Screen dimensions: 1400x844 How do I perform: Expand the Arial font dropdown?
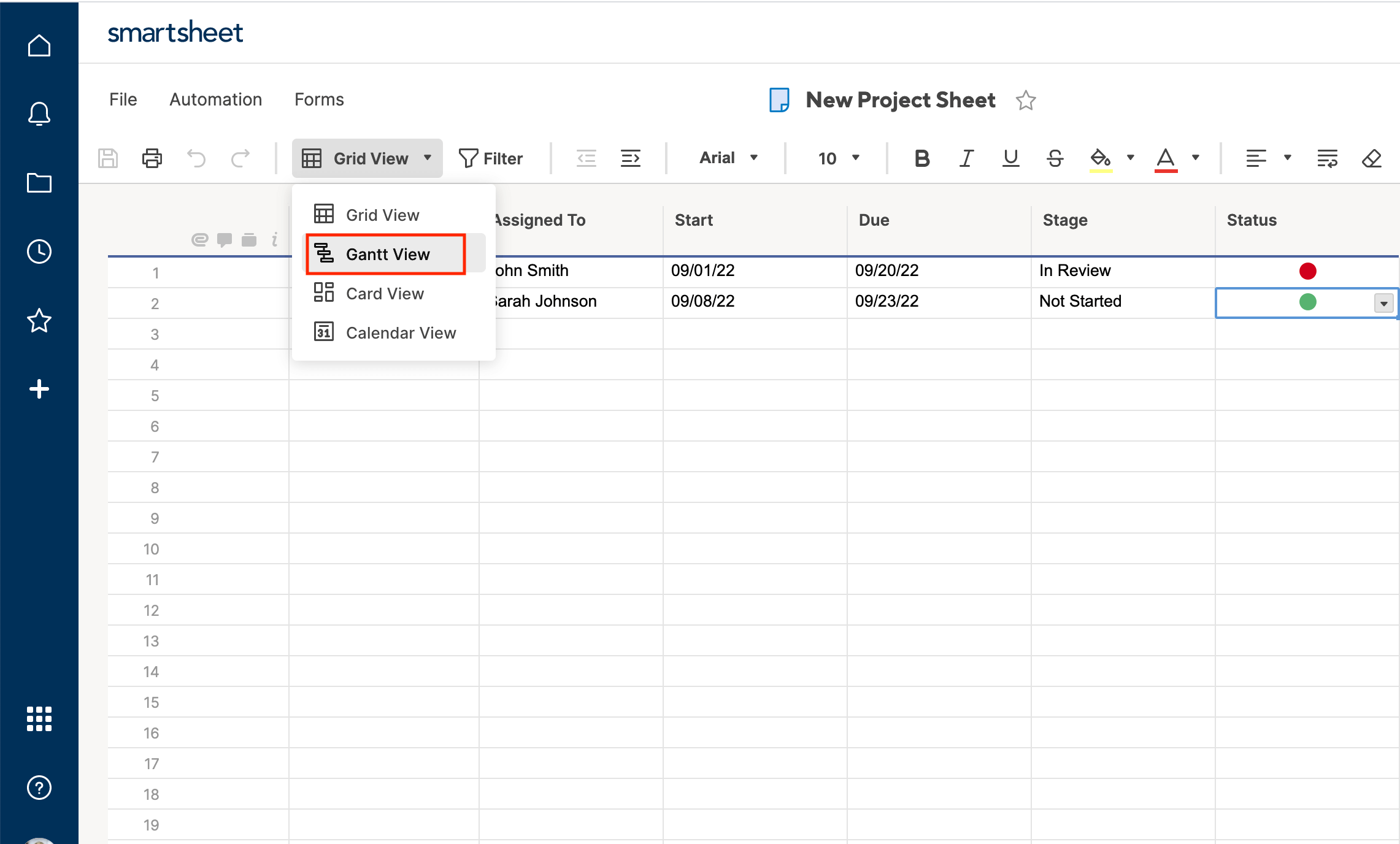(x=728, y=158)
